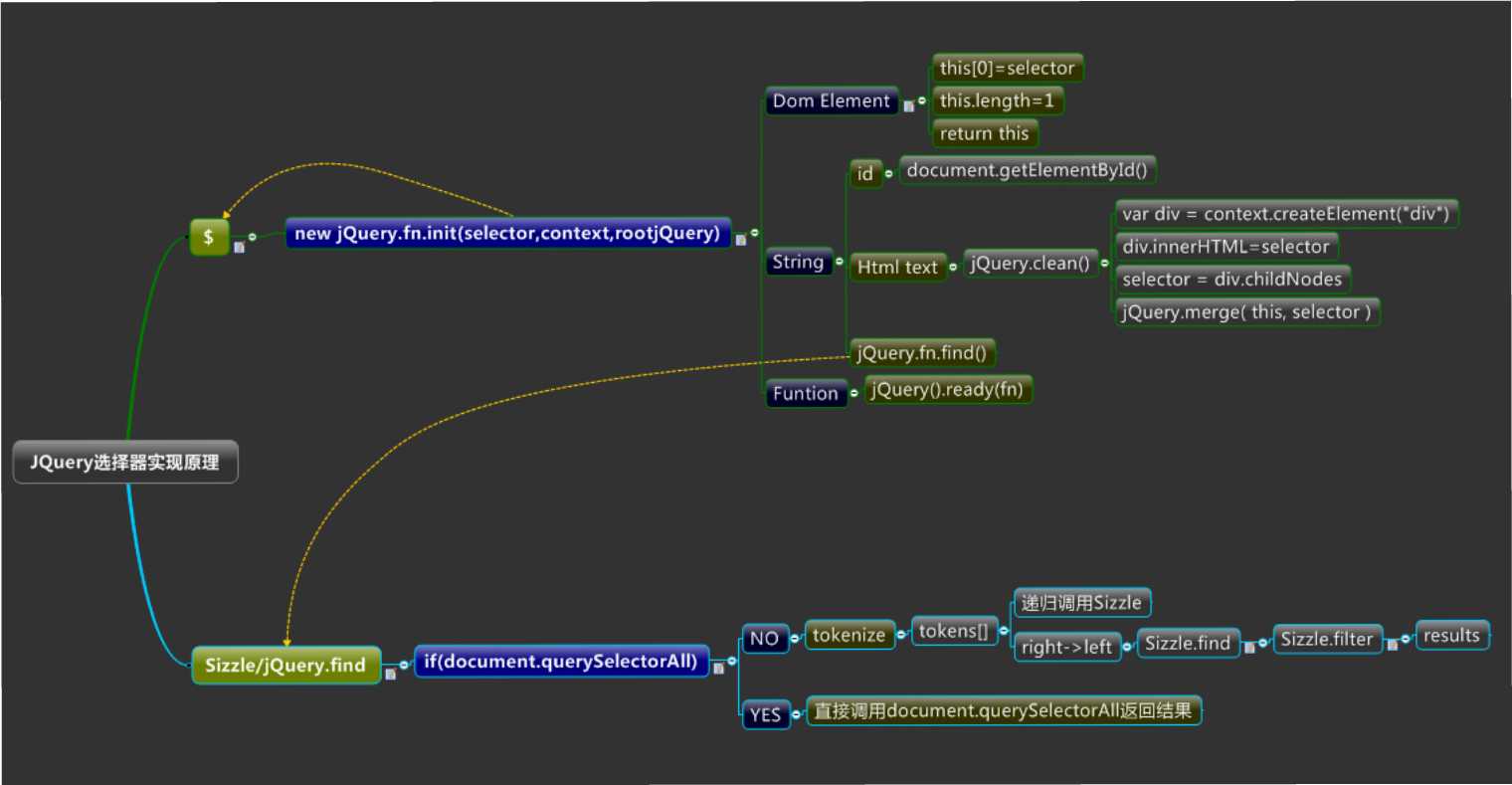Select the Dom Element node
Image resolution: width=1512 pixels, height=785 pixels.
point(832,100)
